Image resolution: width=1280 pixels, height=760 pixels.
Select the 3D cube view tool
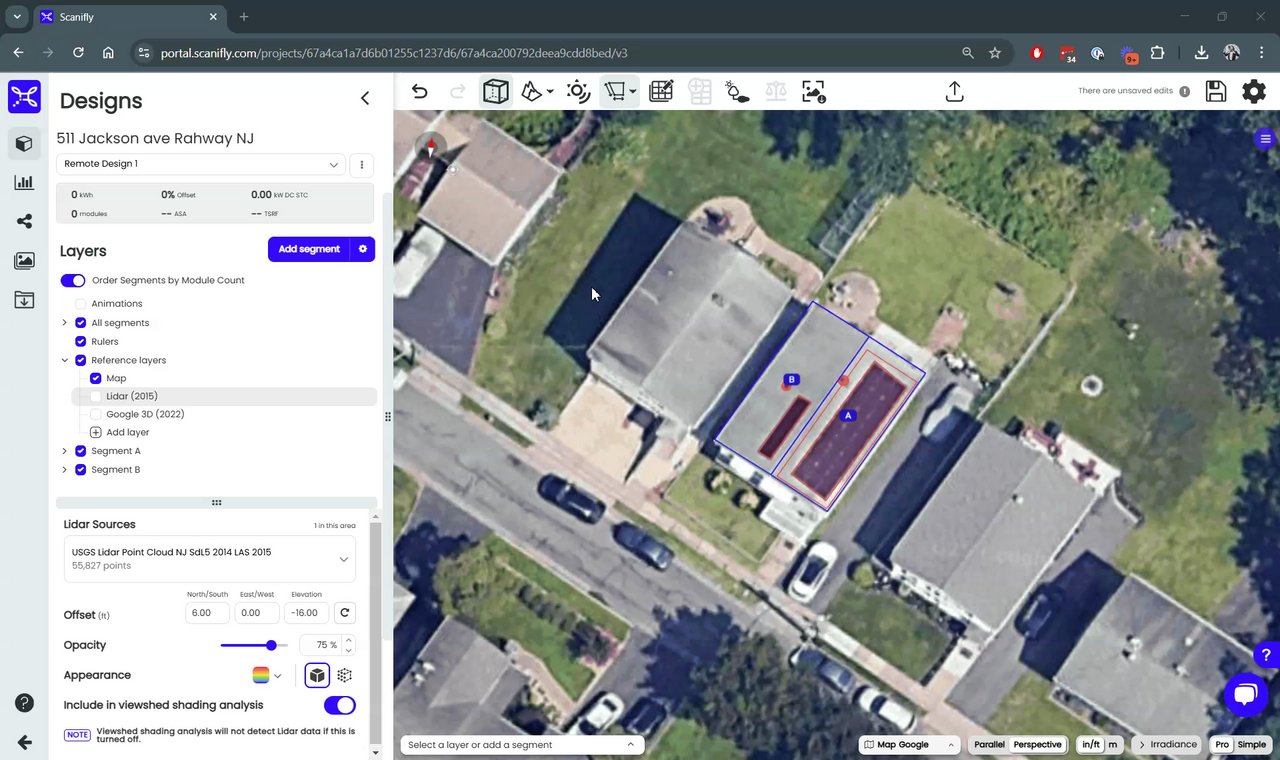point(495,92)
